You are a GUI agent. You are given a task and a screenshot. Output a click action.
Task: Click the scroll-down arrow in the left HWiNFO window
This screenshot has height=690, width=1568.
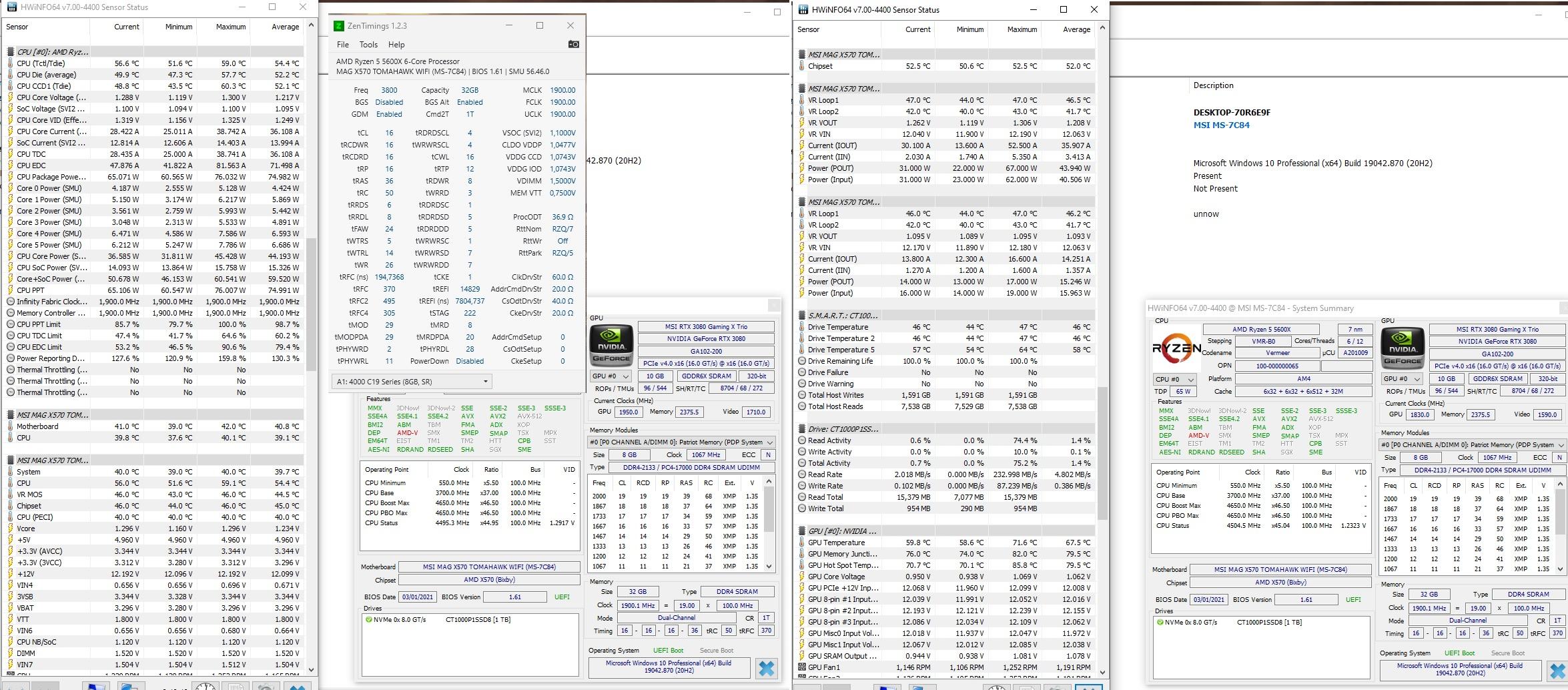pyautogui.click(x=310, y=669)
